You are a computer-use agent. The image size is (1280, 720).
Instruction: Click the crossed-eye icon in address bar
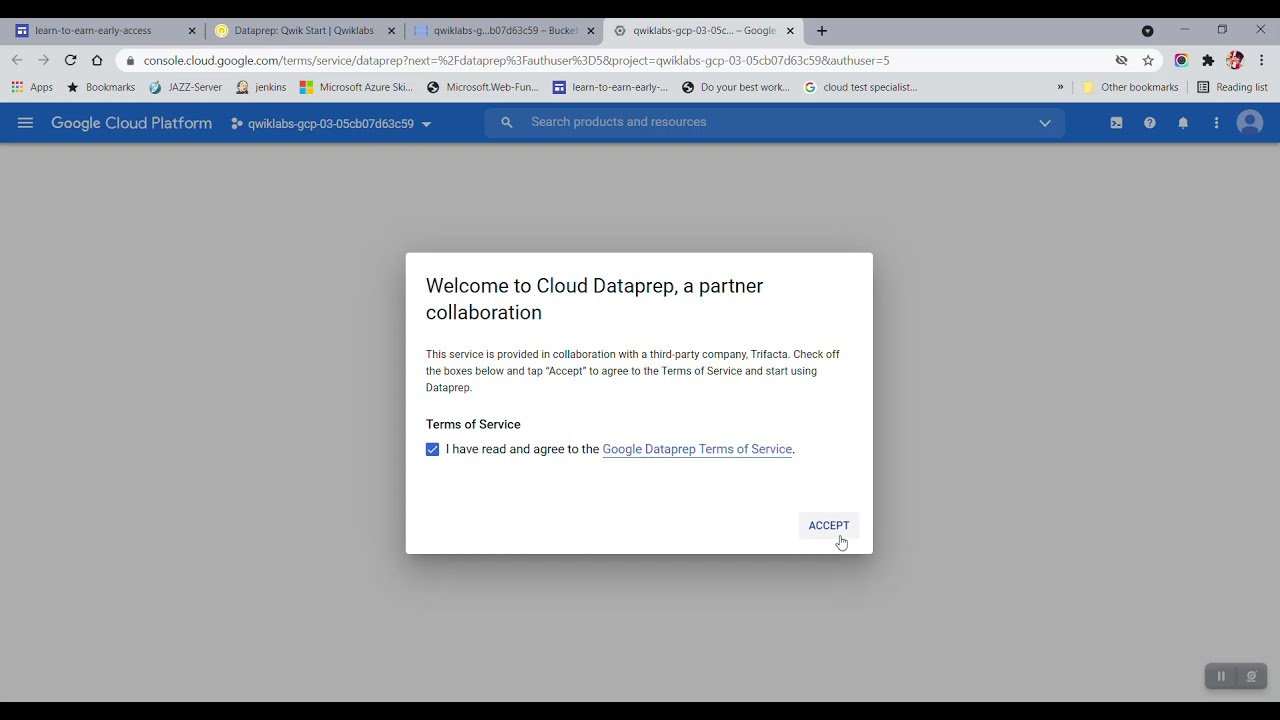(x=1121, y=60)
